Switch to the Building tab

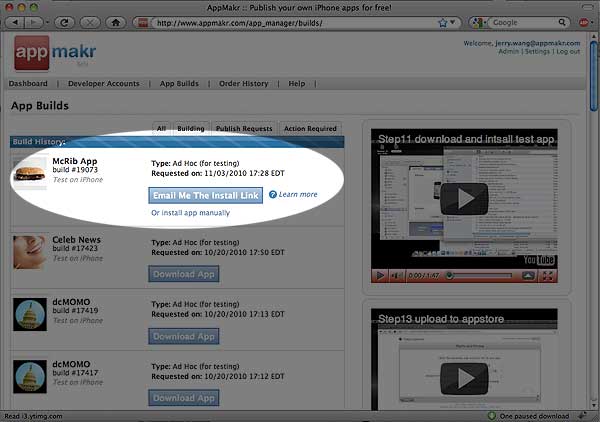point(191,129)
